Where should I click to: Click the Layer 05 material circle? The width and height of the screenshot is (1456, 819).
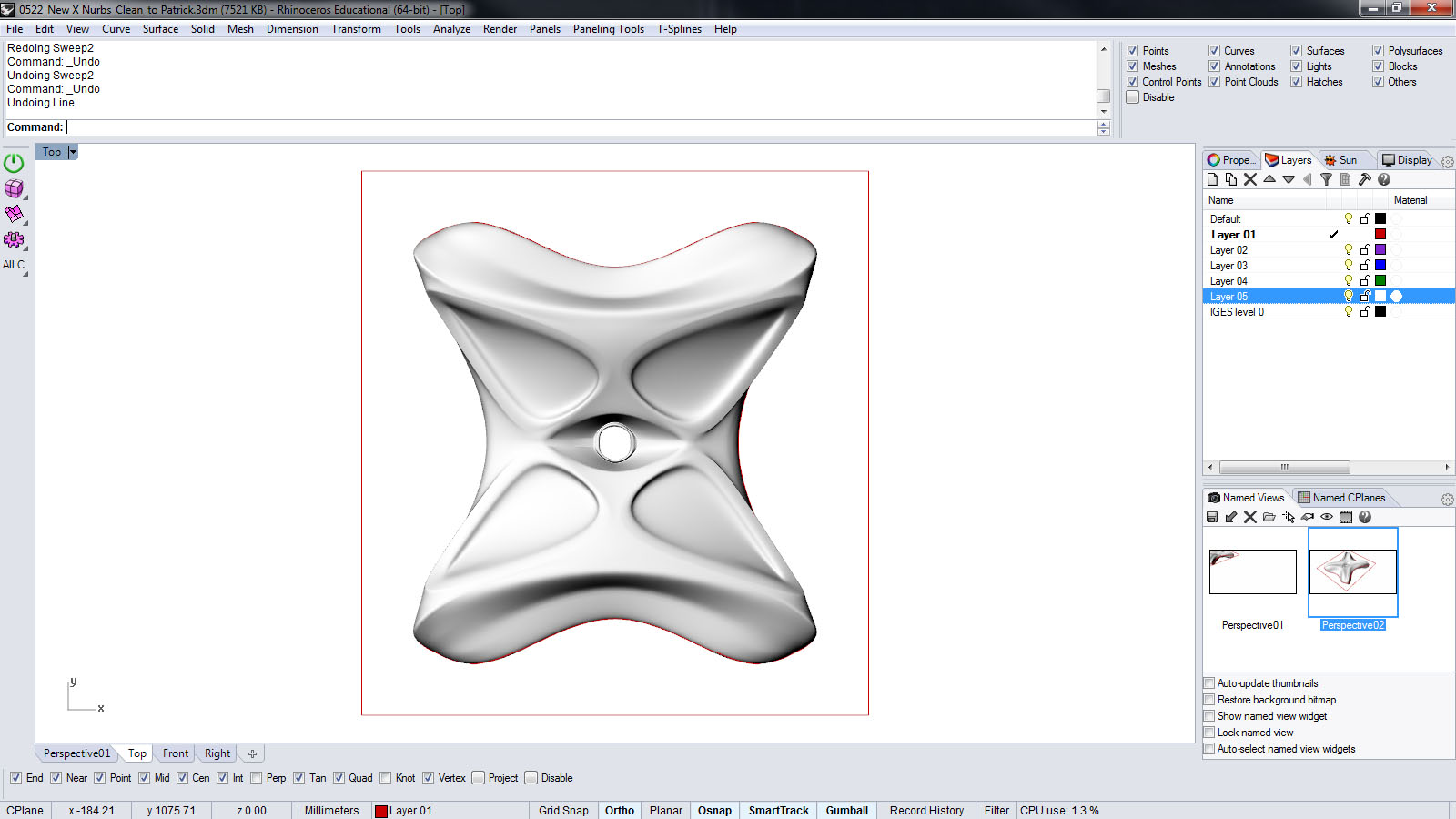pyautogui.click(x=1396, y=296)
